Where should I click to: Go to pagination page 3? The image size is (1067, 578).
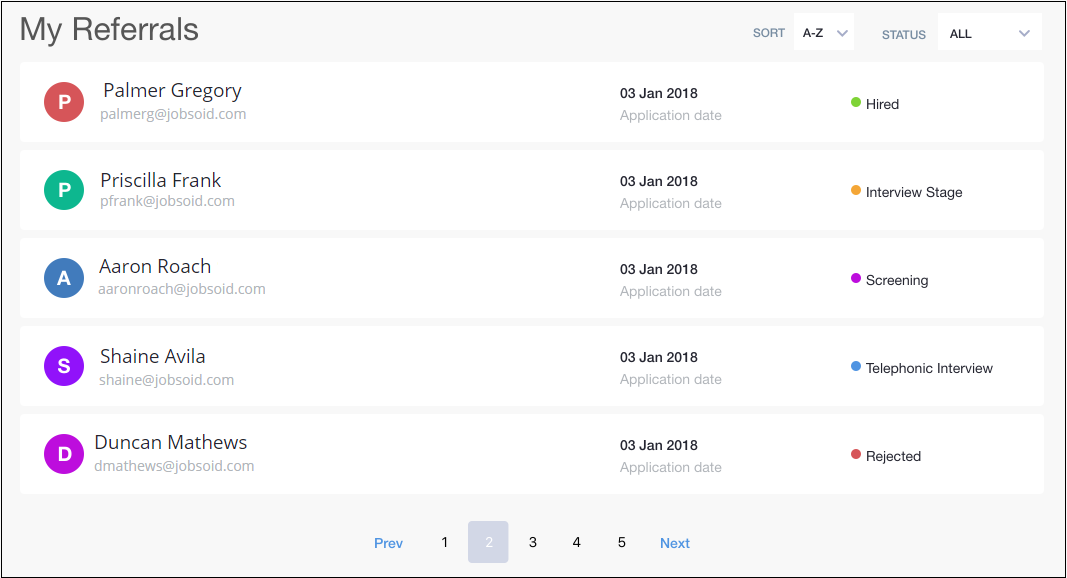(x=533, y=542)
